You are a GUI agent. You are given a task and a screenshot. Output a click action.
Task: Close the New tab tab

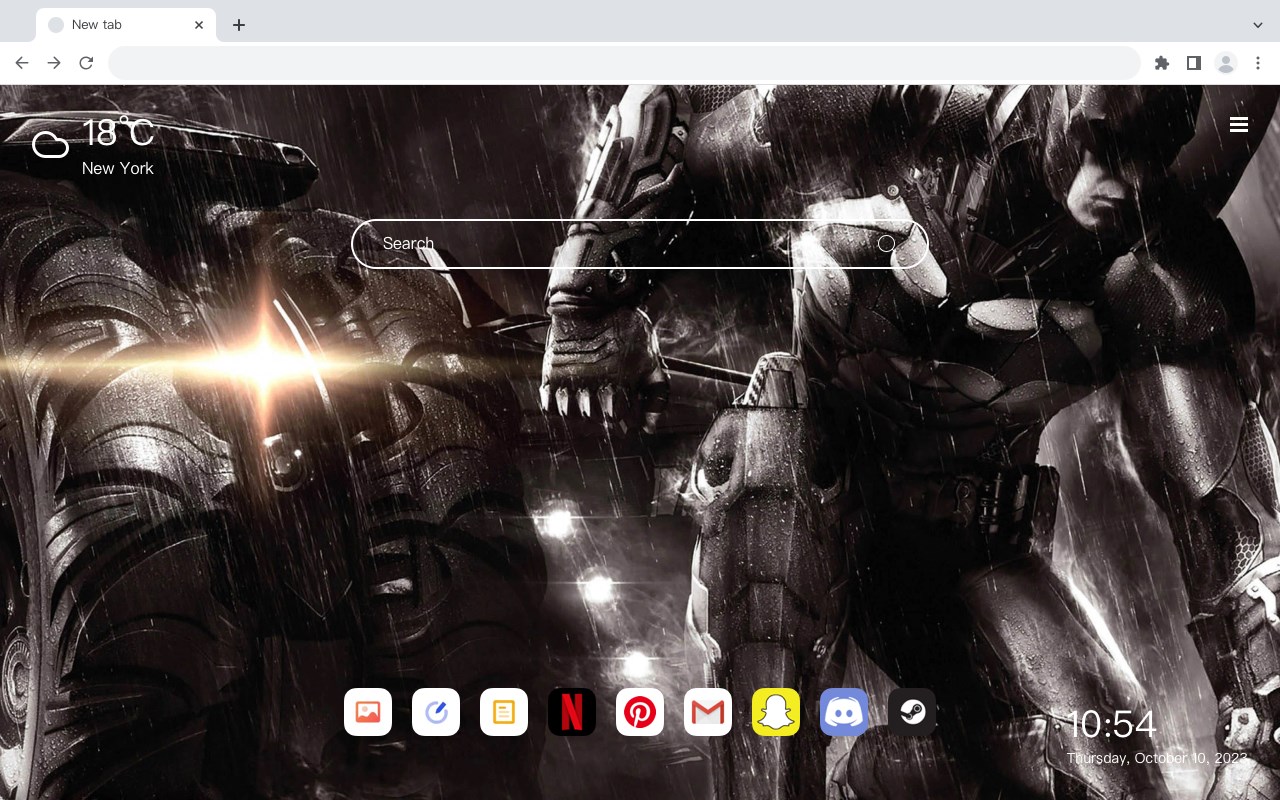click(x=199, y=25)
